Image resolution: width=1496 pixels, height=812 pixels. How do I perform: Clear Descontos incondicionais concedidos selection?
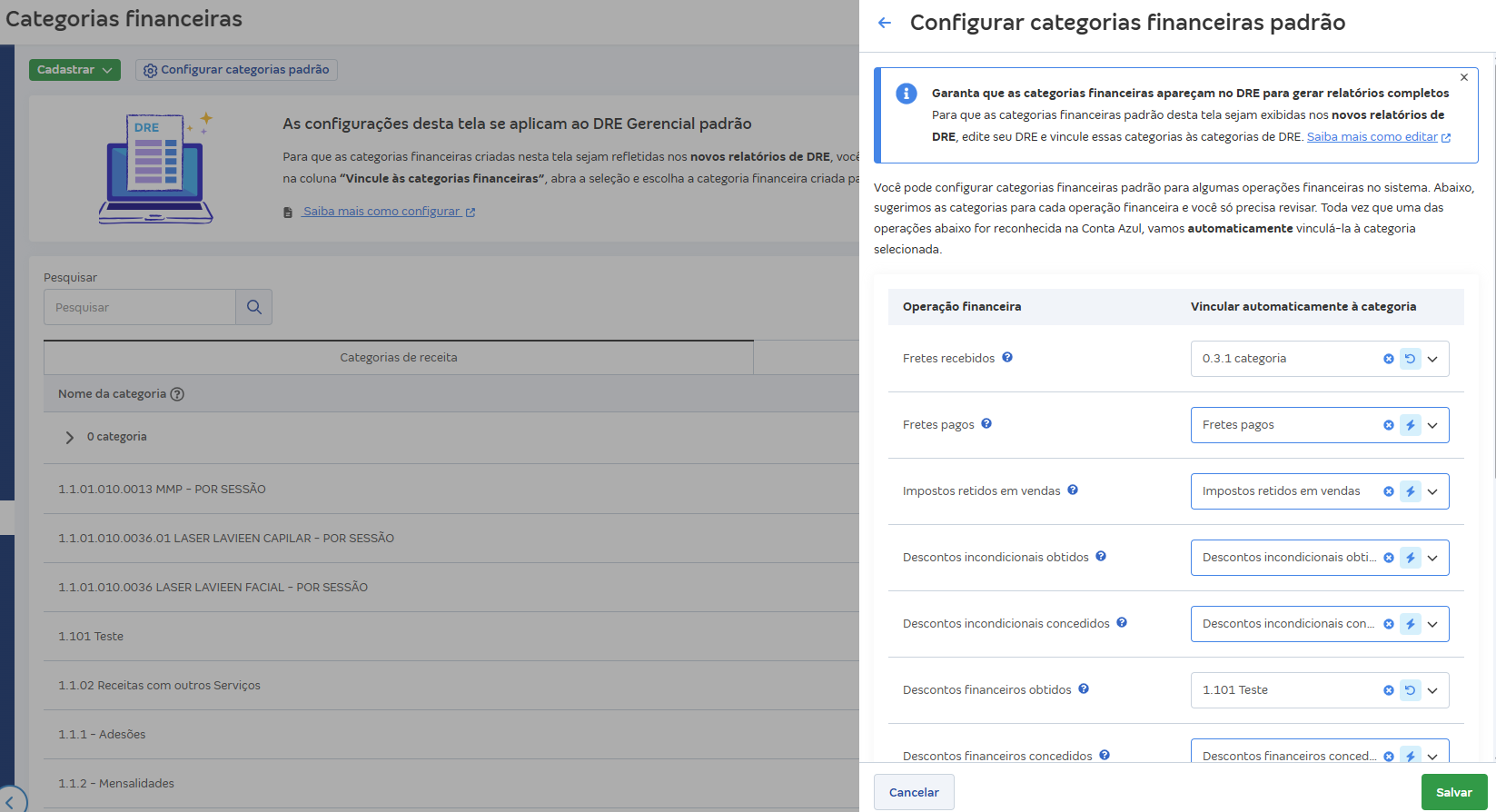pyautogui.click(x=1389, y=624)
